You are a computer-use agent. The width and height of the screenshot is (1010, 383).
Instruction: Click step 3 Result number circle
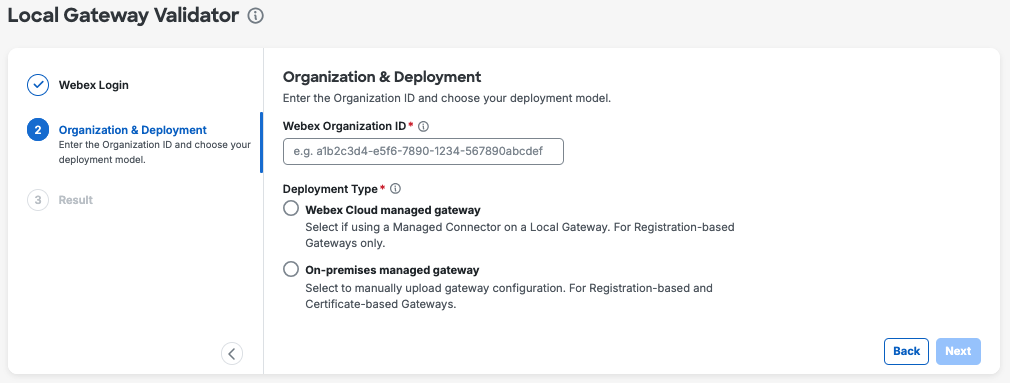pyautogui.click(x=38, y=200)
